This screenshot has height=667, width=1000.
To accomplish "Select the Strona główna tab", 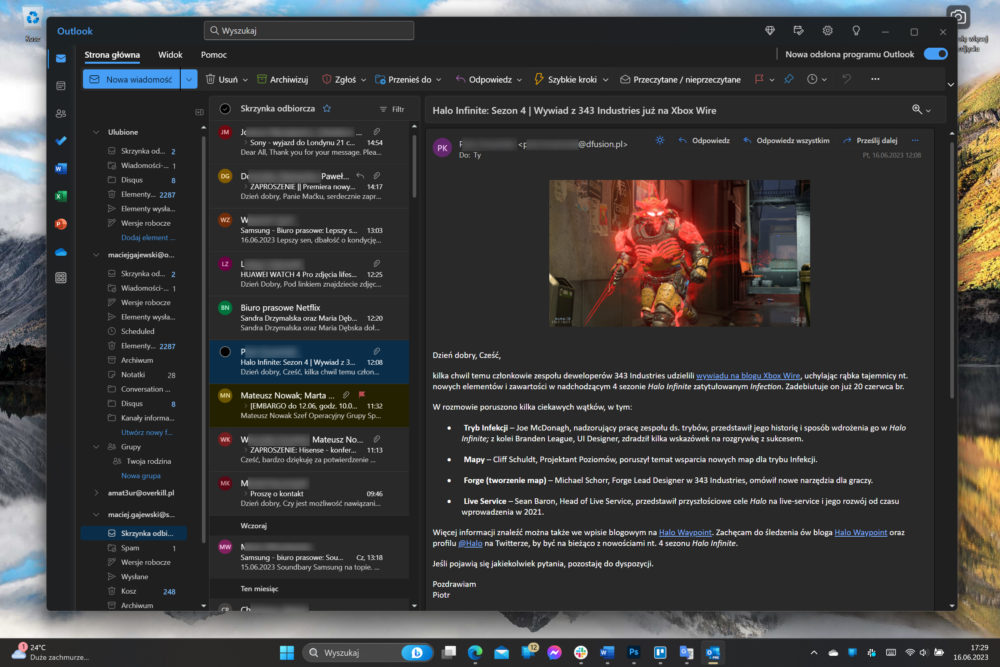I will (112, 55).
